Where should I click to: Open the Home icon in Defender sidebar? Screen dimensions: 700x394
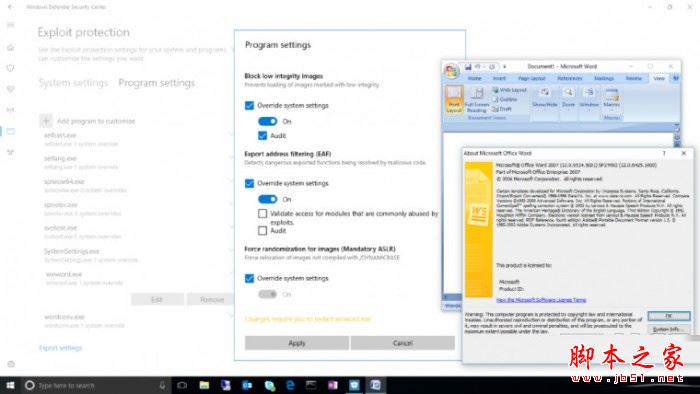tap(11, 47)
